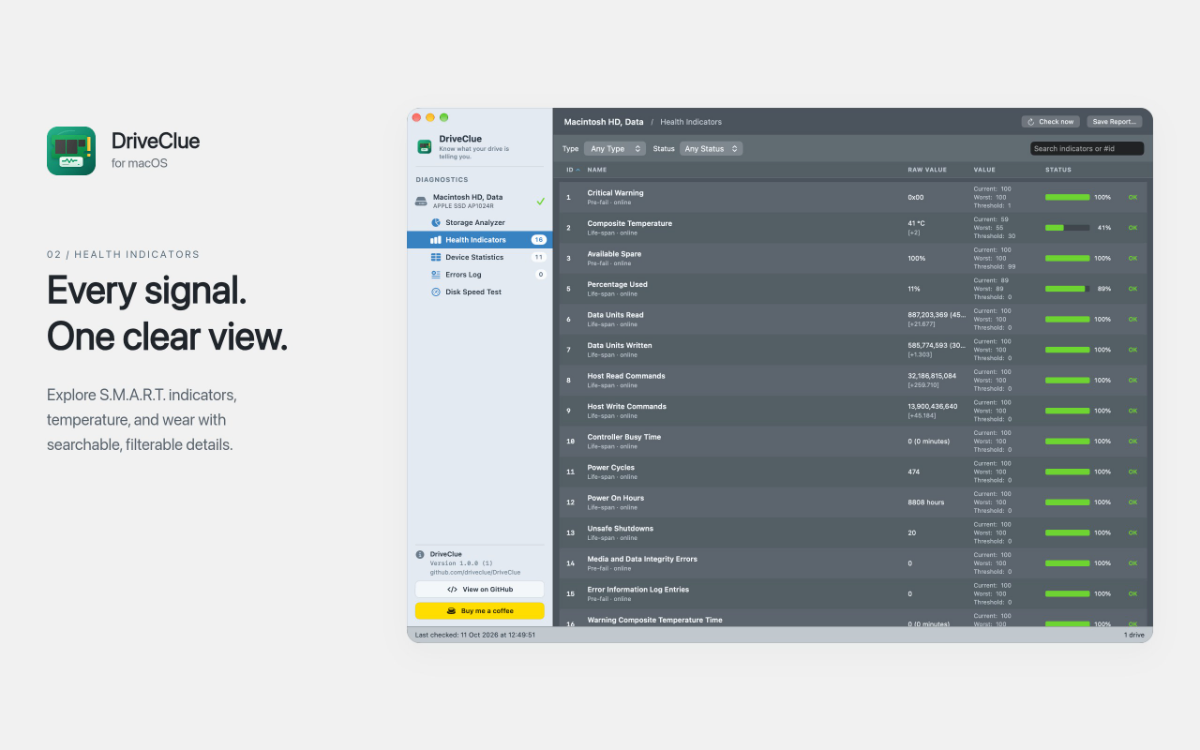Image resolution: width=1200 pixels, height=750 pixels.
Task: Select the Unsafe Shutdowns indicator row
Action: (853, 533)
